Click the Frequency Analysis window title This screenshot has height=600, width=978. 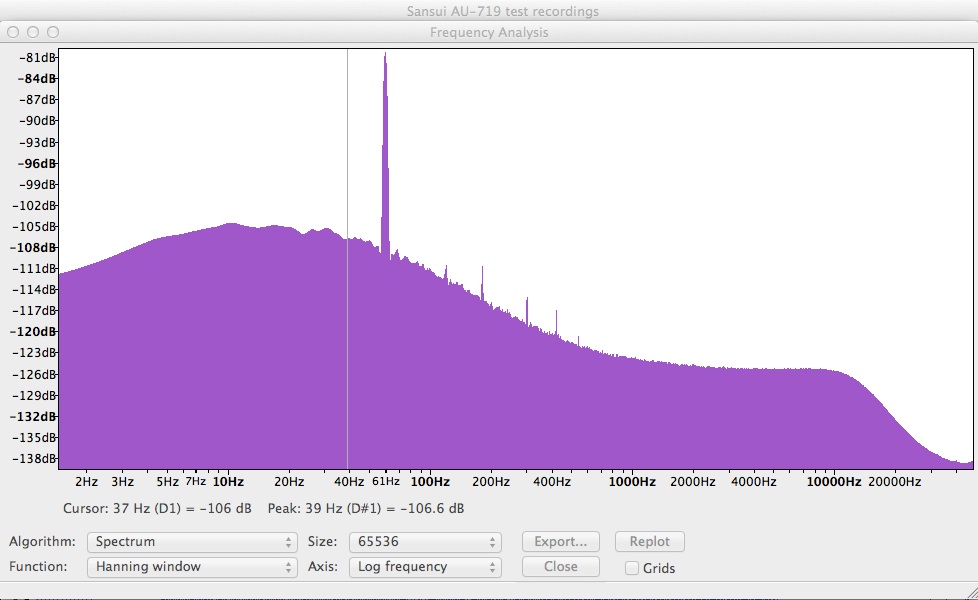[489, 32]
